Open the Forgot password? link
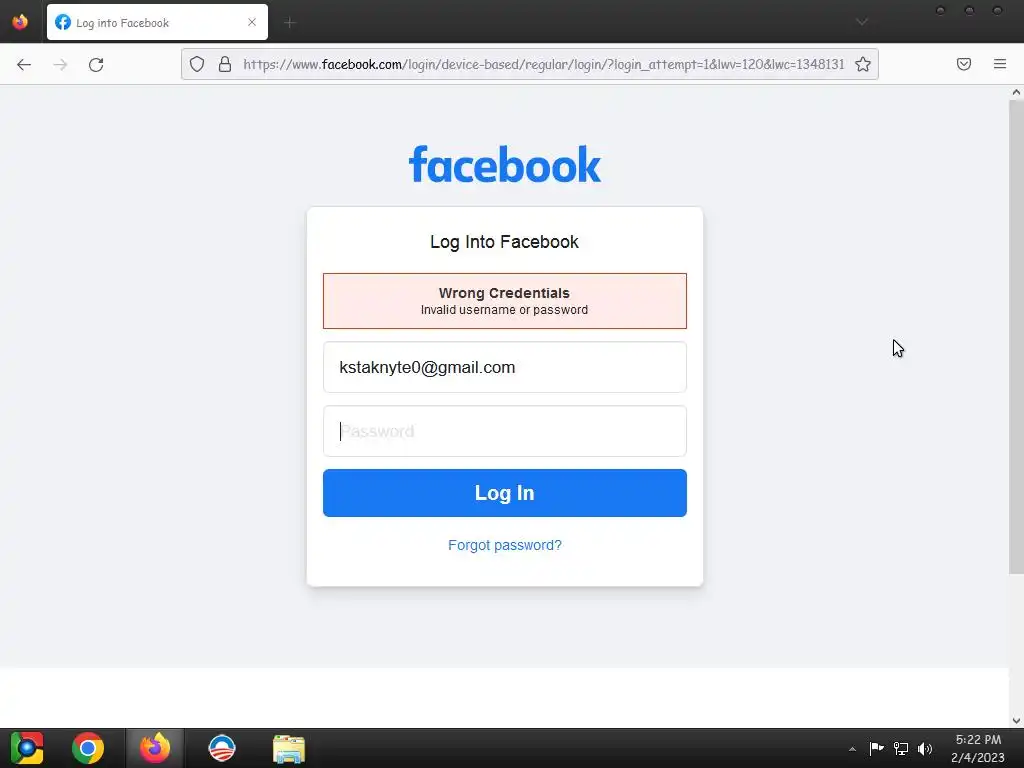Screen dimensions: 1024x768 [x=505, y=545]
